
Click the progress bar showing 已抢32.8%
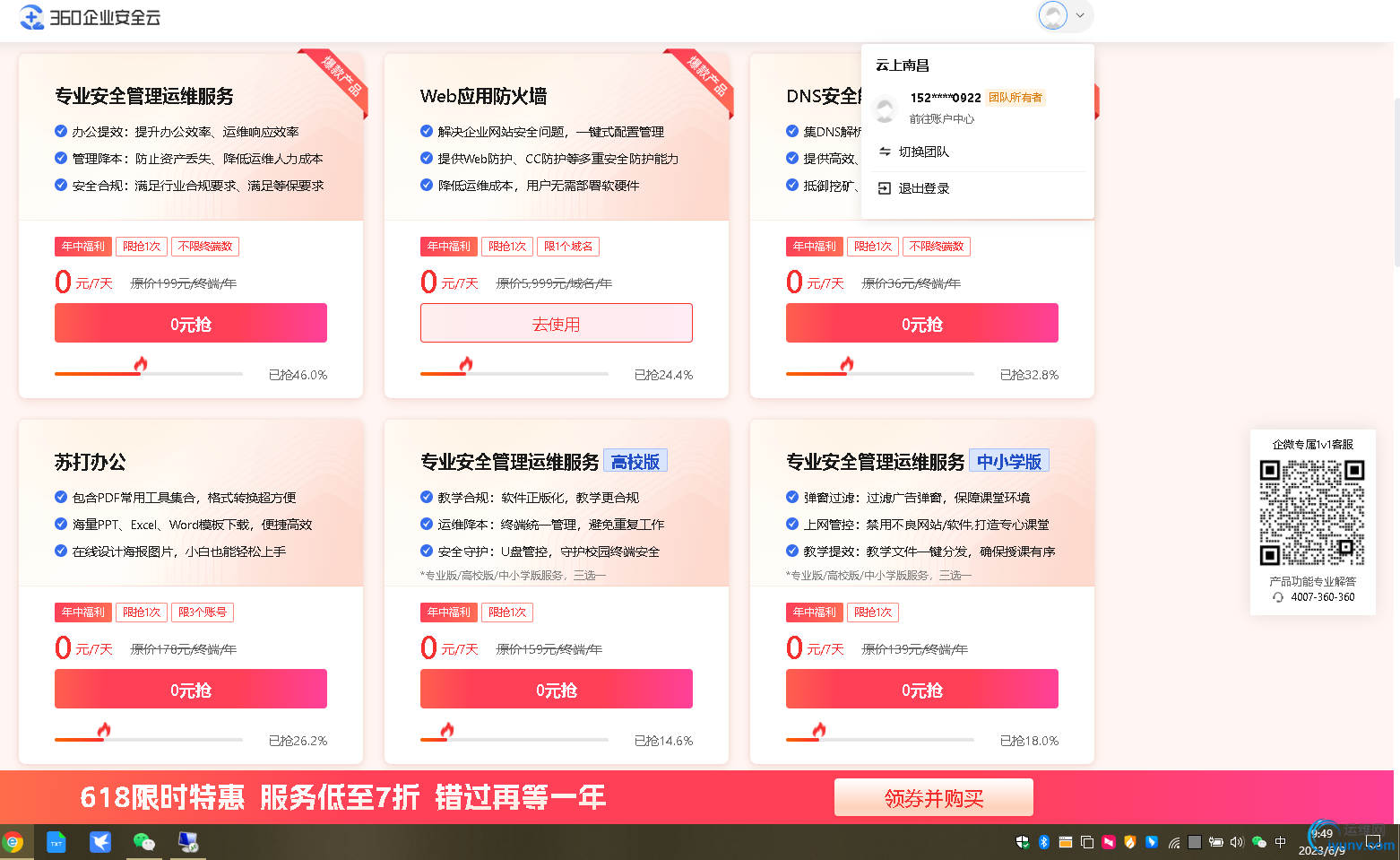(x=880, y=374)
